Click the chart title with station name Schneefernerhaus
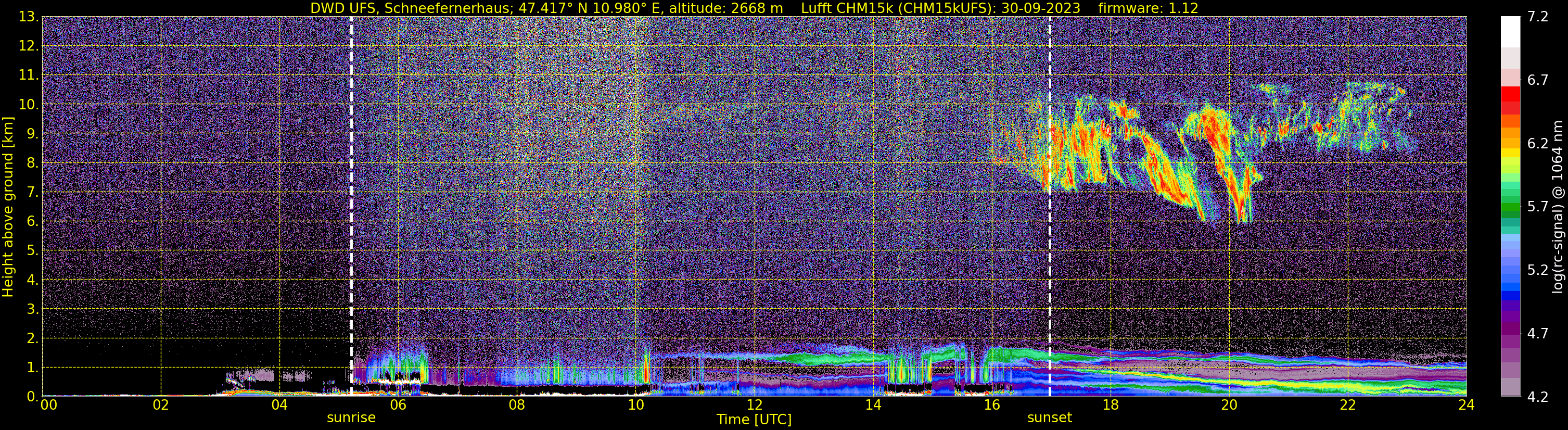The height and width of the screenshot is (430, 1568). 754,8
